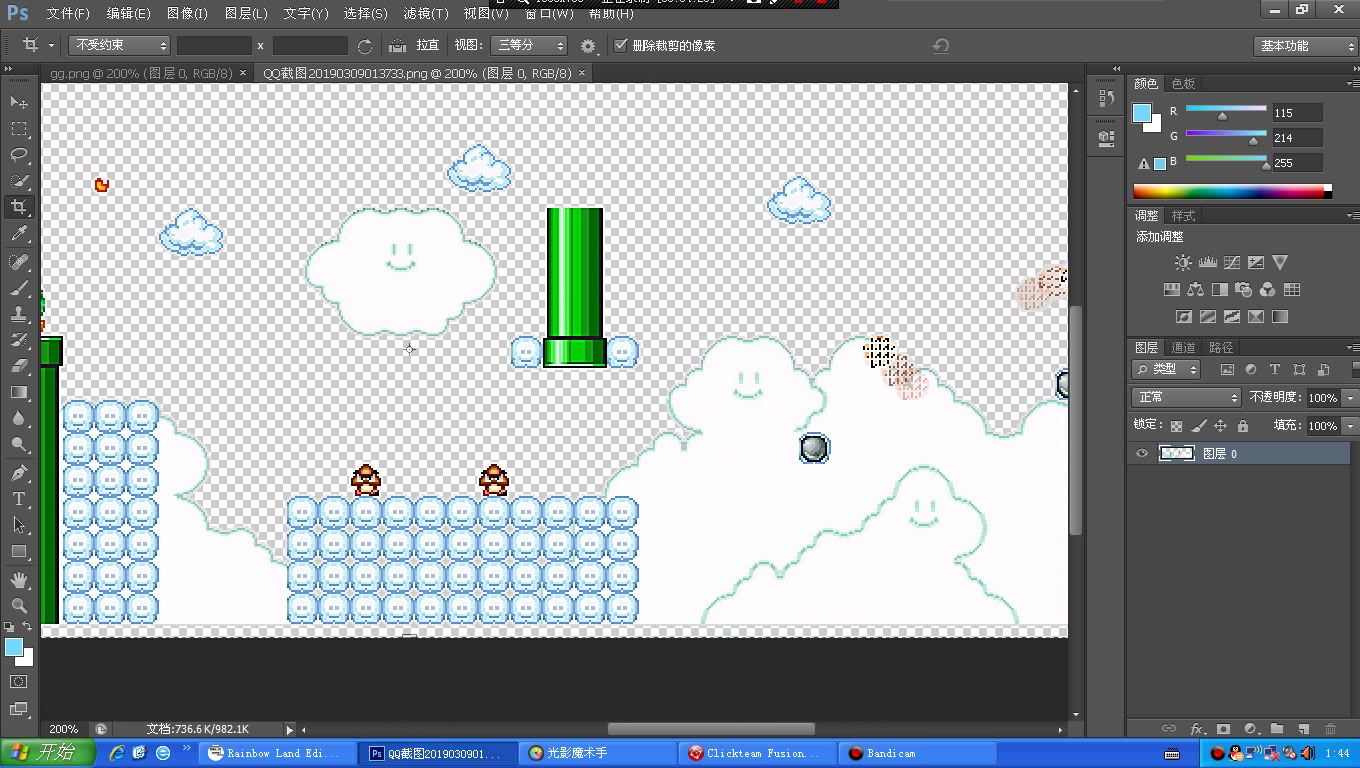Create a new layer icon
This screenshot has height=768, width=1360.
pos(1303,730)
